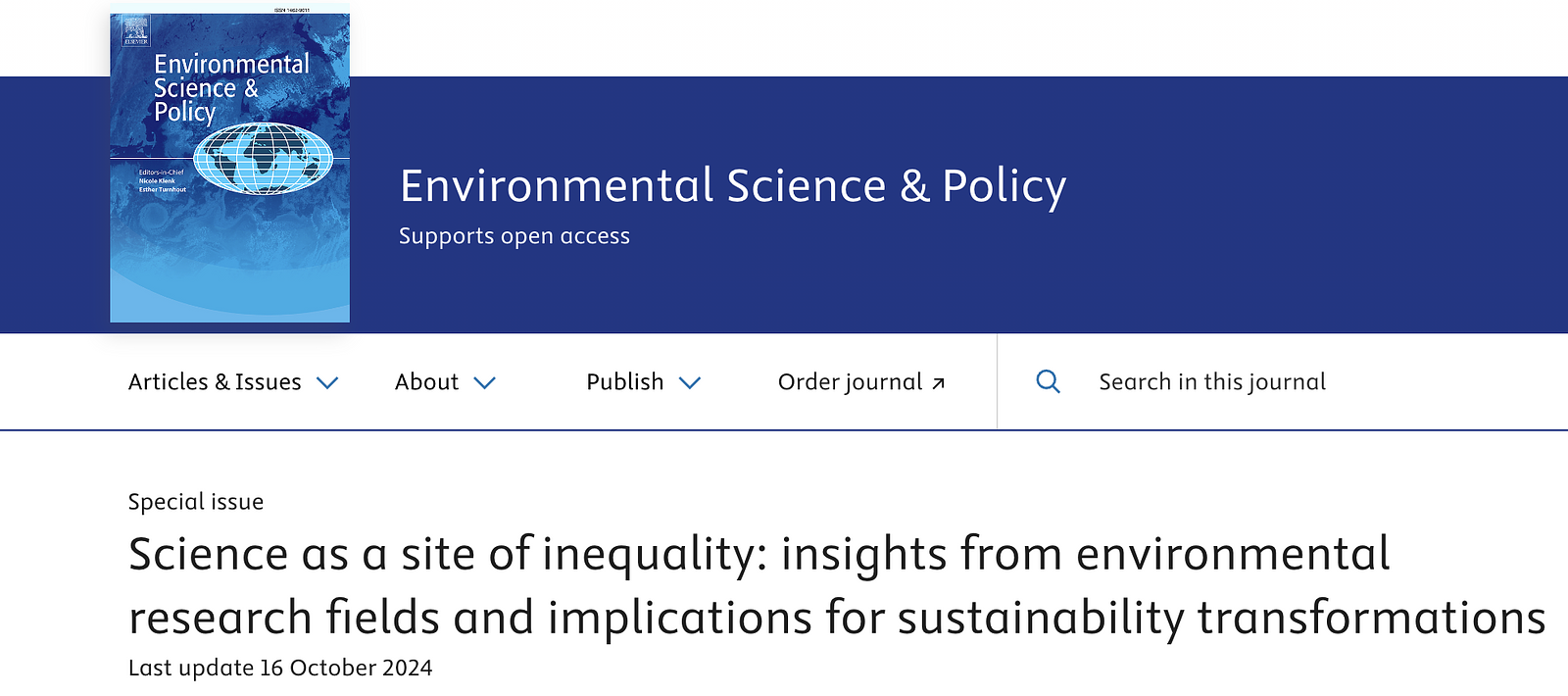Open the About menu label
The image size is (1568, 696).
coord(426,381)
